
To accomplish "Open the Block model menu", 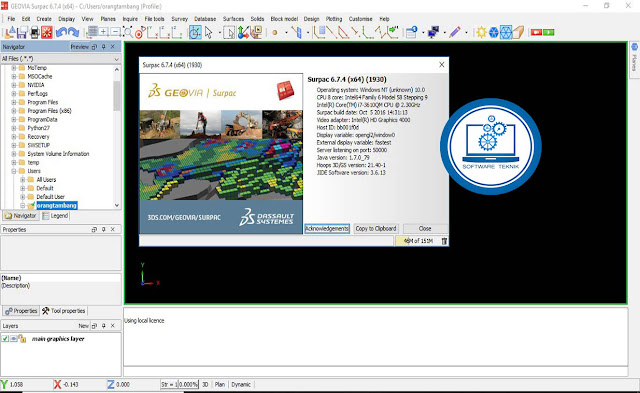I will pos(284,19).
